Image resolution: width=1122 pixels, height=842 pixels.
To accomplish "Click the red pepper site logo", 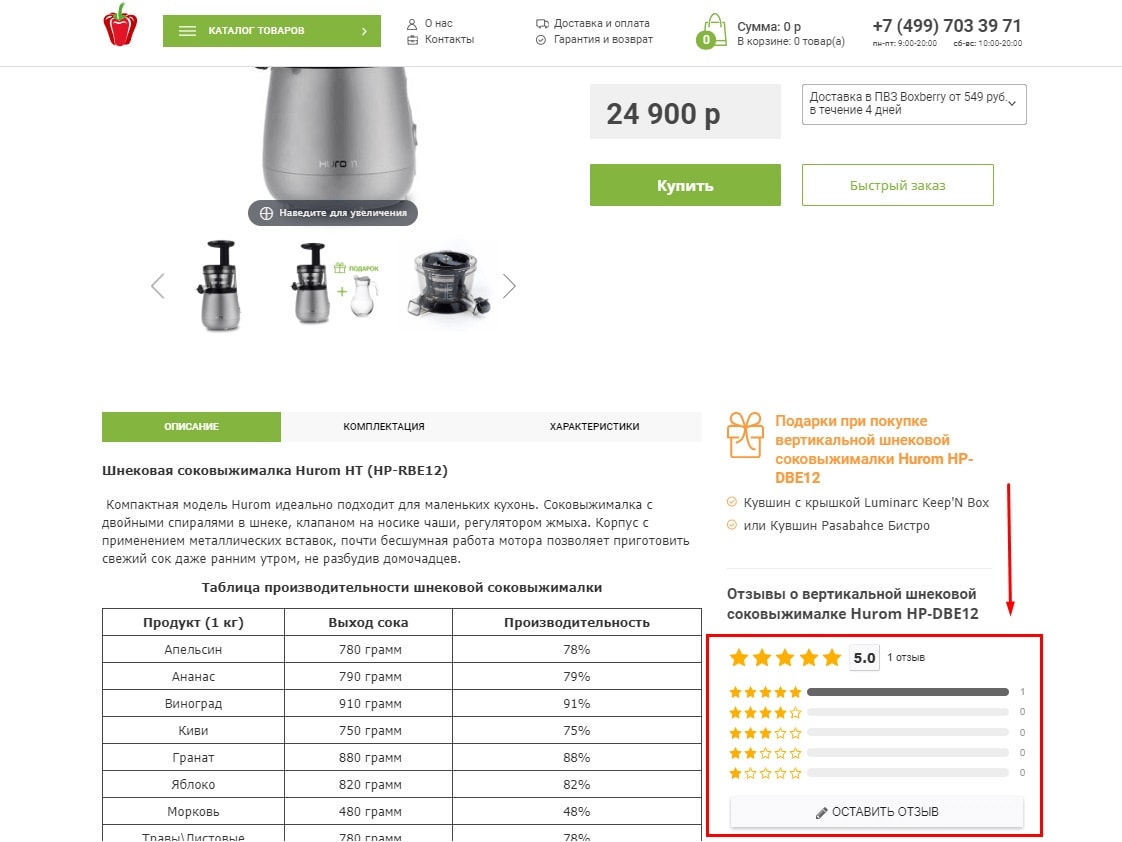I will (120, 25).
